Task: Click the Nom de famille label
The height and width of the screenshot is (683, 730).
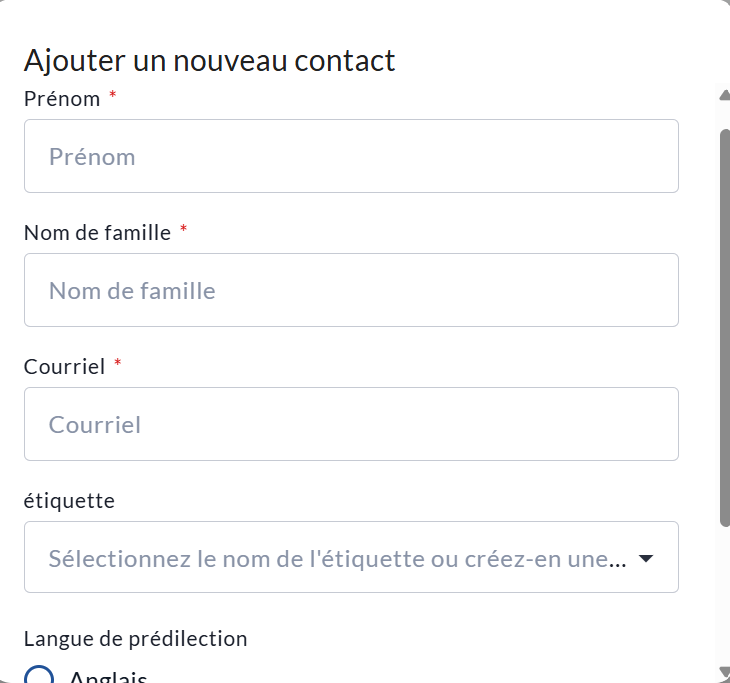Action: pyautogui.click(x=97, y=233)
